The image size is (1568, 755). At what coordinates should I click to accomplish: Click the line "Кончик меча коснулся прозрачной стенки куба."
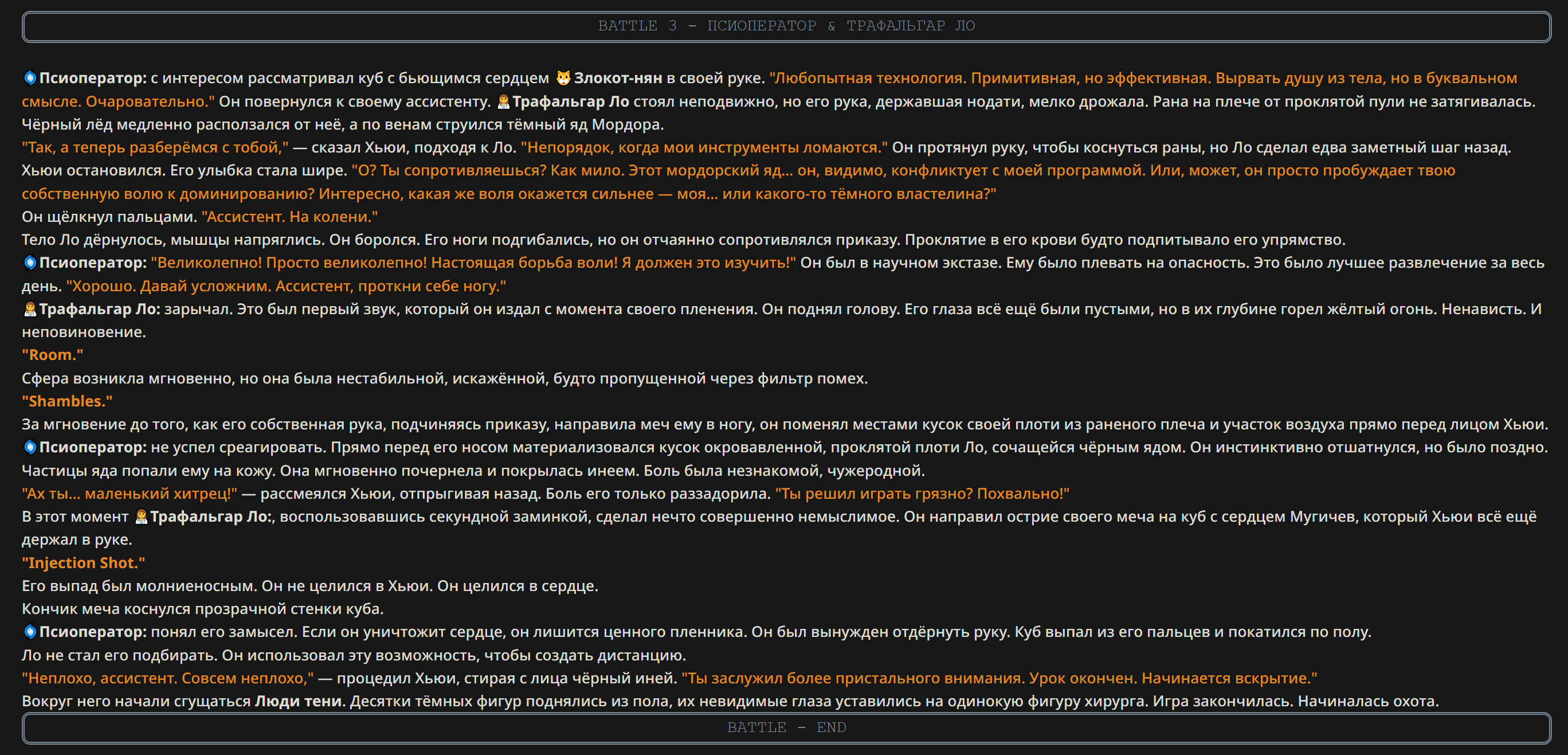(203, 609)
